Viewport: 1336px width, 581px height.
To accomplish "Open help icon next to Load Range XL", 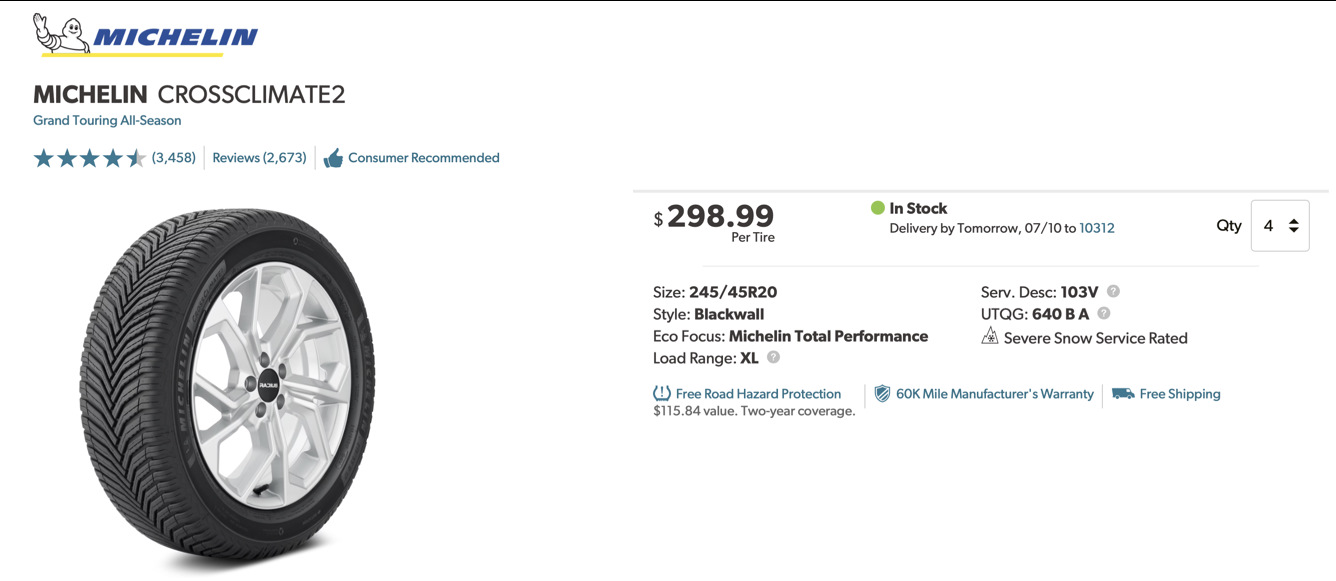I will (x=773, y=358).
